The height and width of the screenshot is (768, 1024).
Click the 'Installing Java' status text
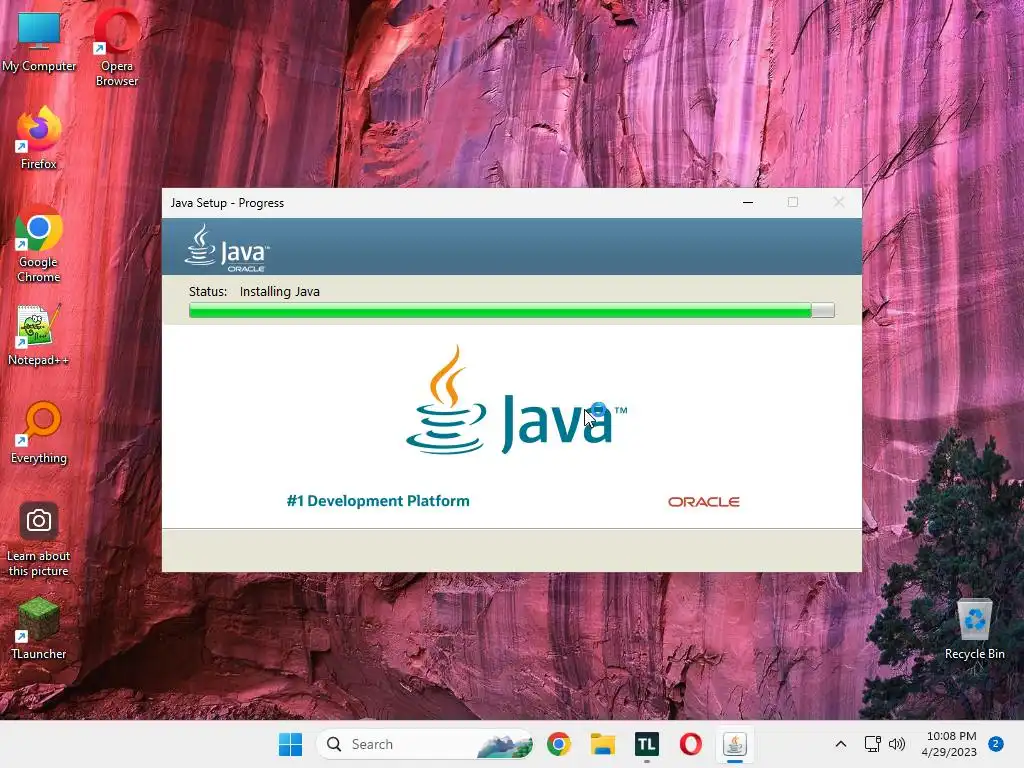tap(280, 291)
